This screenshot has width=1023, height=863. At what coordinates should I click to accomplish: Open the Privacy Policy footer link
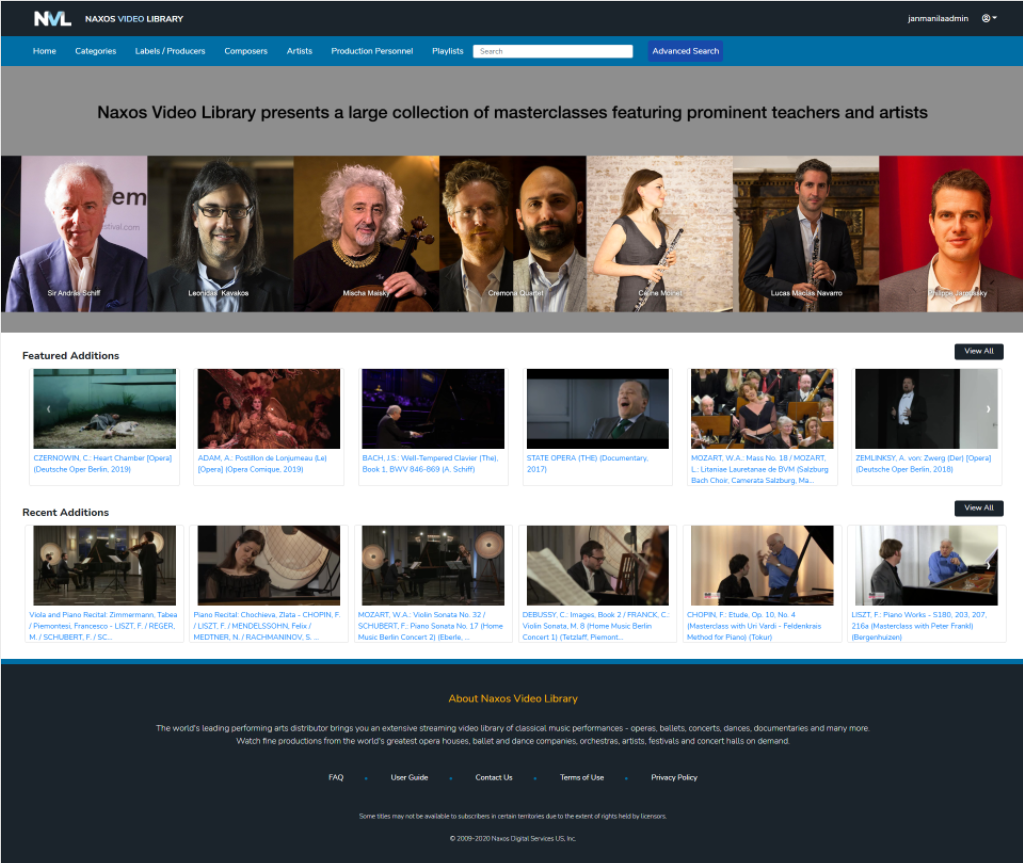(673, 777)
